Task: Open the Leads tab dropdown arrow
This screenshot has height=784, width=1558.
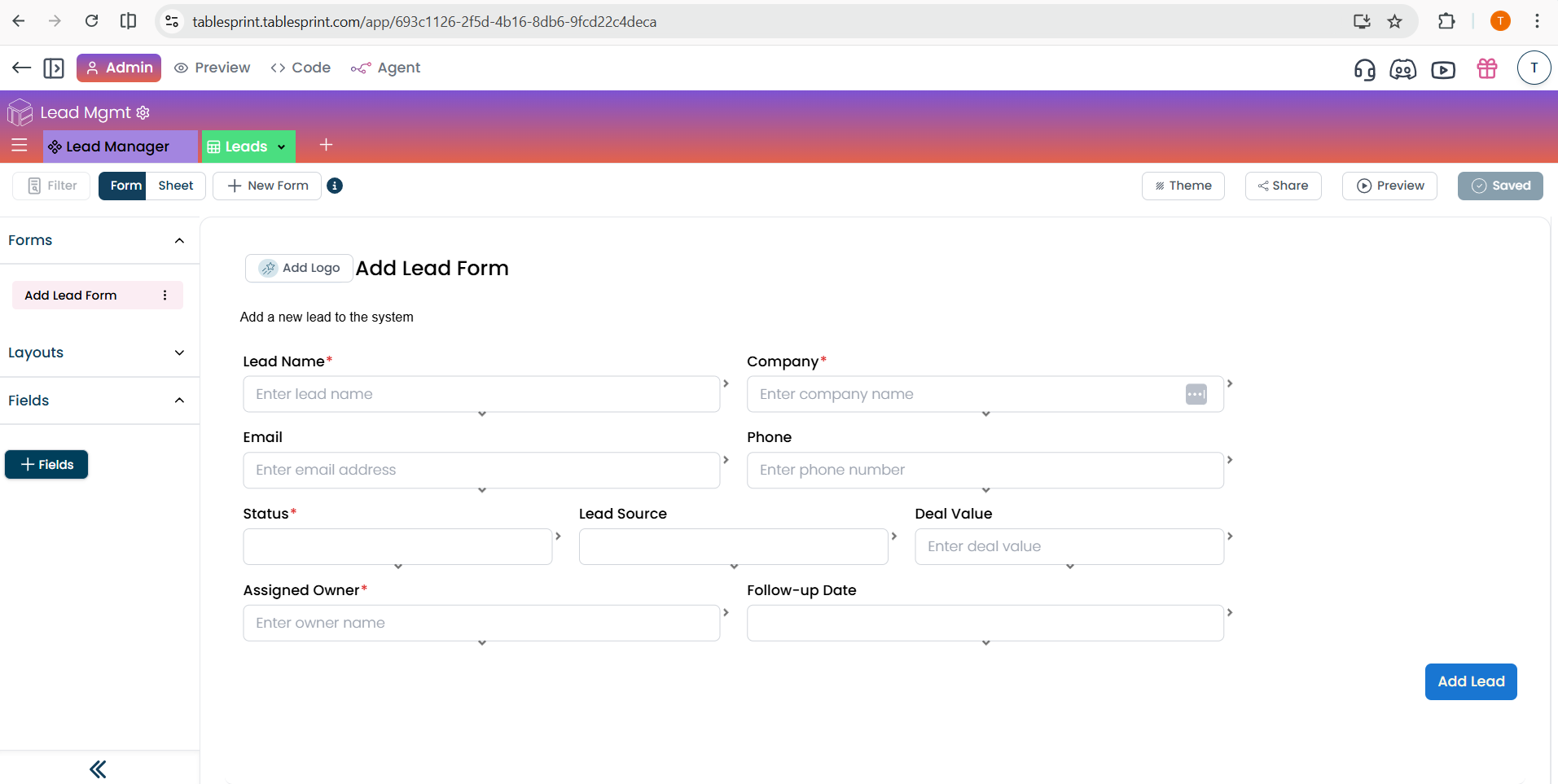Action: [282, 147]
